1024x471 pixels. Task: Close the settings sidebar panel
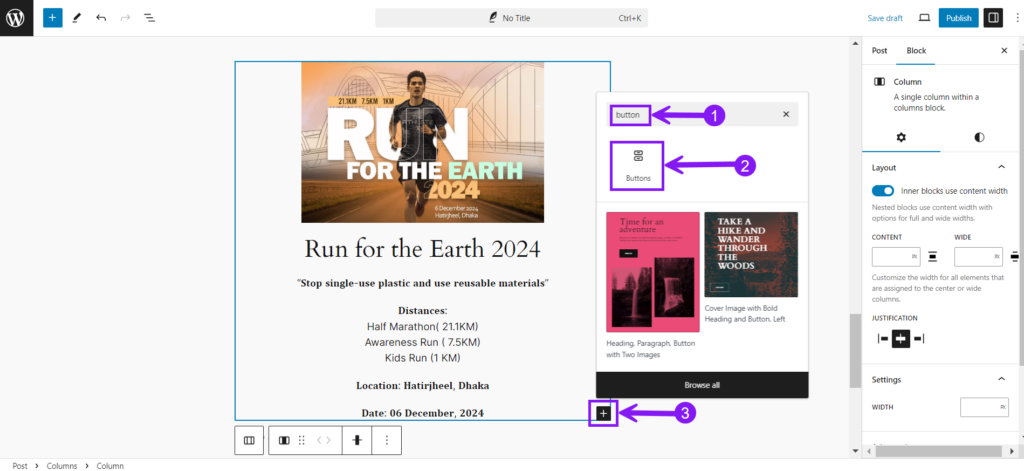pos(1004,50)
